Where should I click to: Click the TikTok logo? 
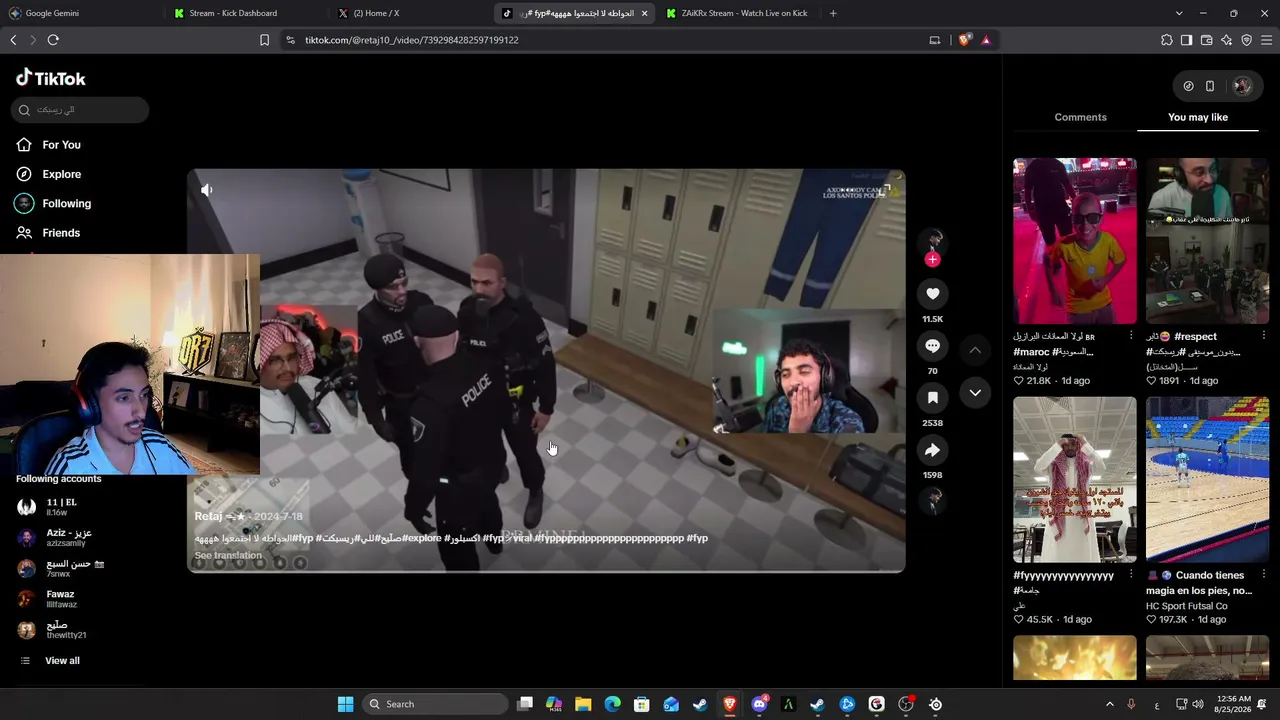tap(51, 78)
